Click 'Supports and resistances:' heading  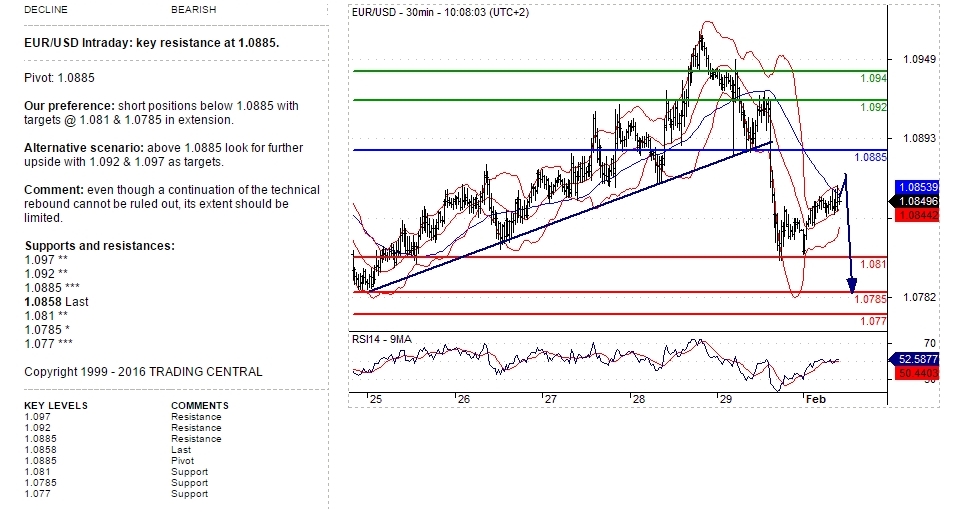pyautogui.click(x=100, y=246)
